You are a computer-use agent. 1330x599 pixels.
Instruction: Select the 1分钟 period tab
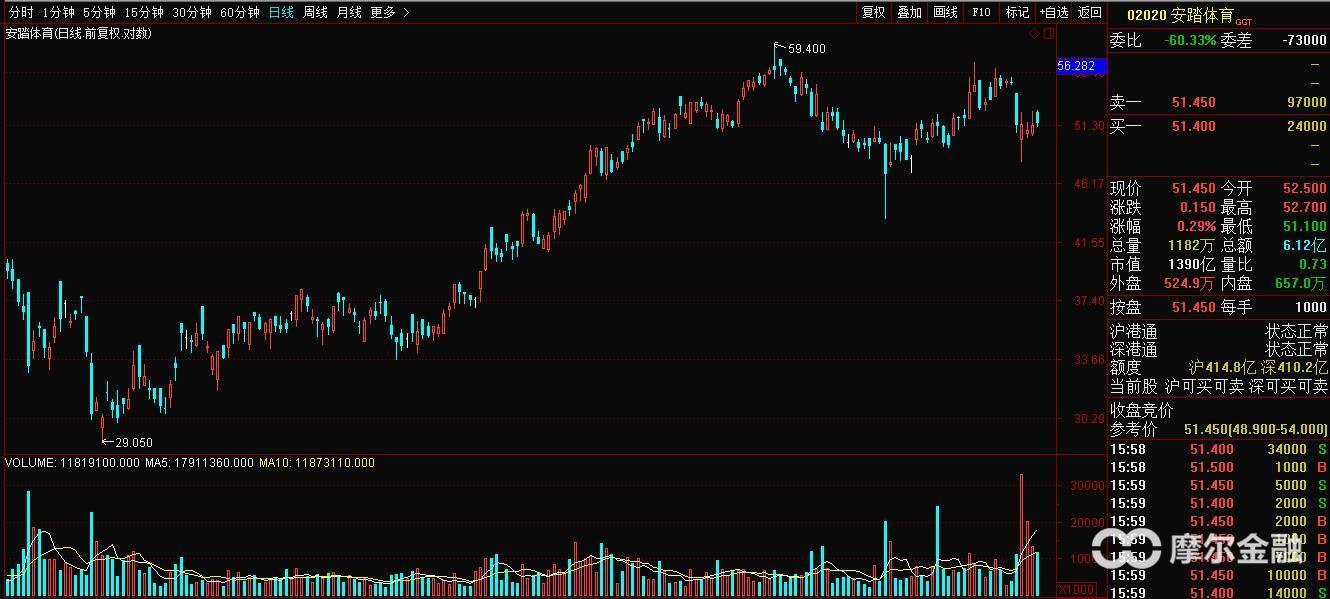(x=58, y=12)
